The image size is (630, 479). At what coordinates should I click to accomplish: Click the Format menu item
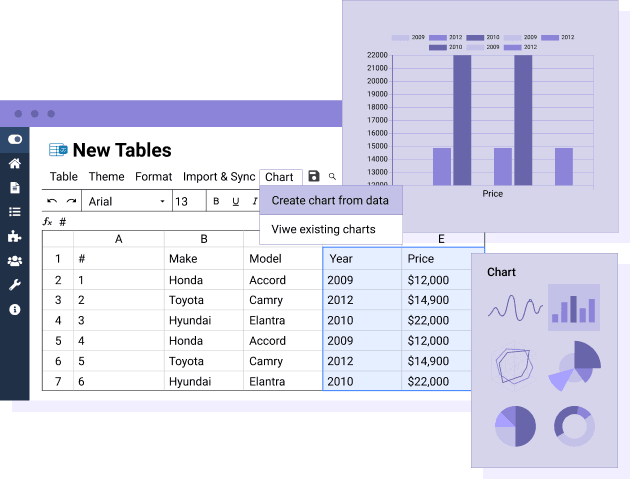coord(153,177)
